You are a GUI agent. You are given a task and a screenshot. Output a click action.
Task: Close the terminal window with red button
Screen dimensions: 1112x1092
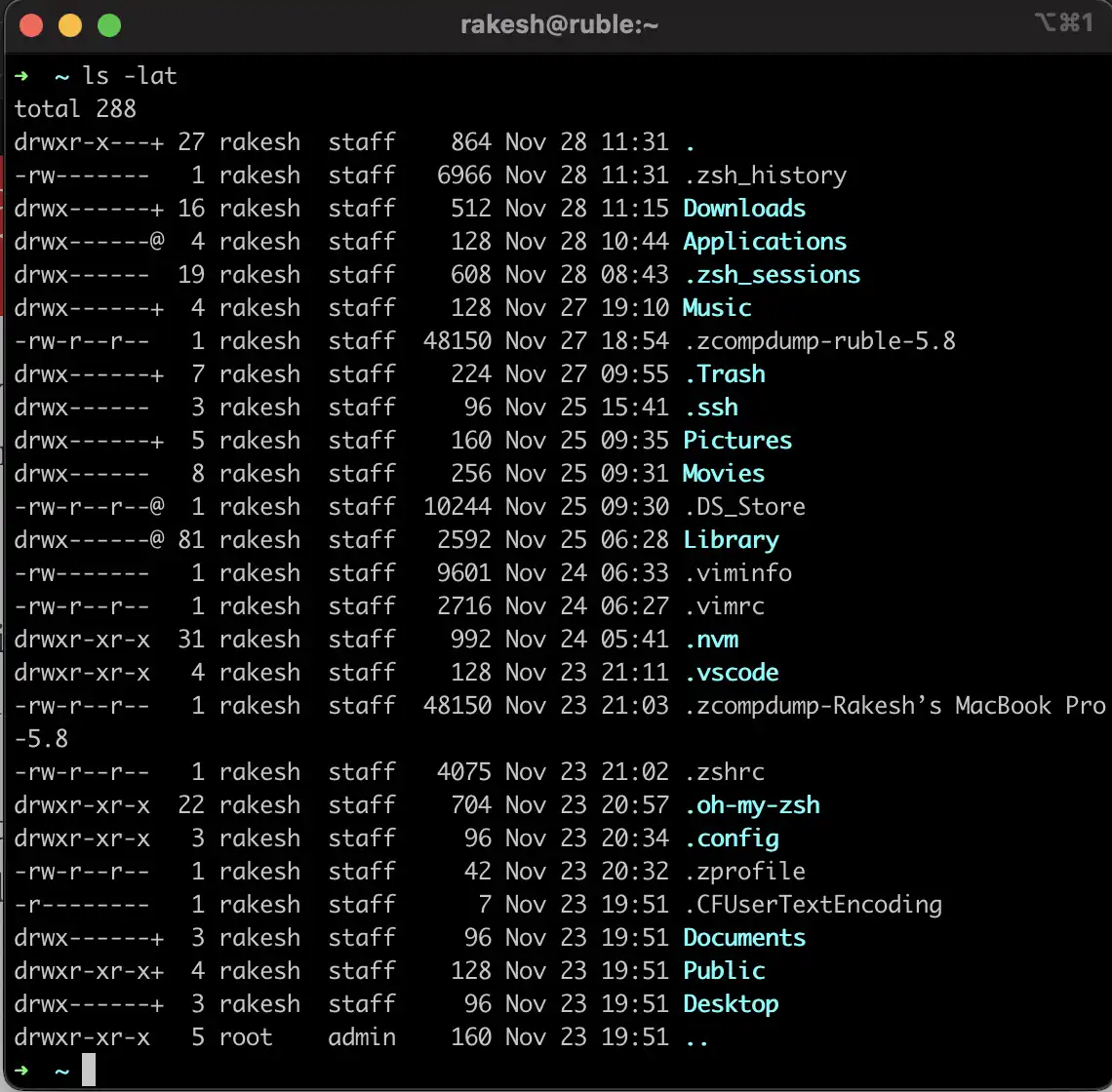click(x=31, y=25)
